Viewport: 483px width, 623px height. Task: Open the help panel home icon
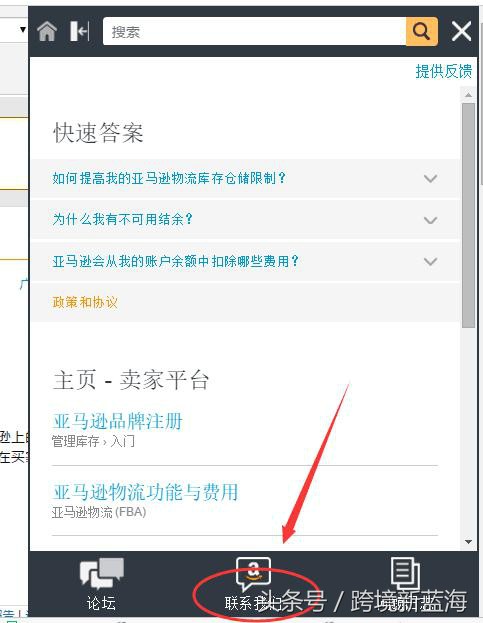(47, 31)
